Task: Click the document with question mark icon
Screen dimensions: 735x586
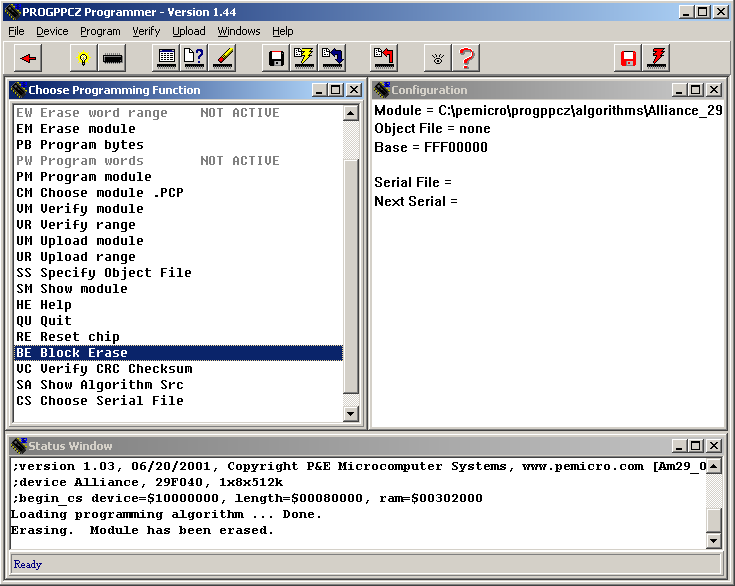Action: (194, 58)
